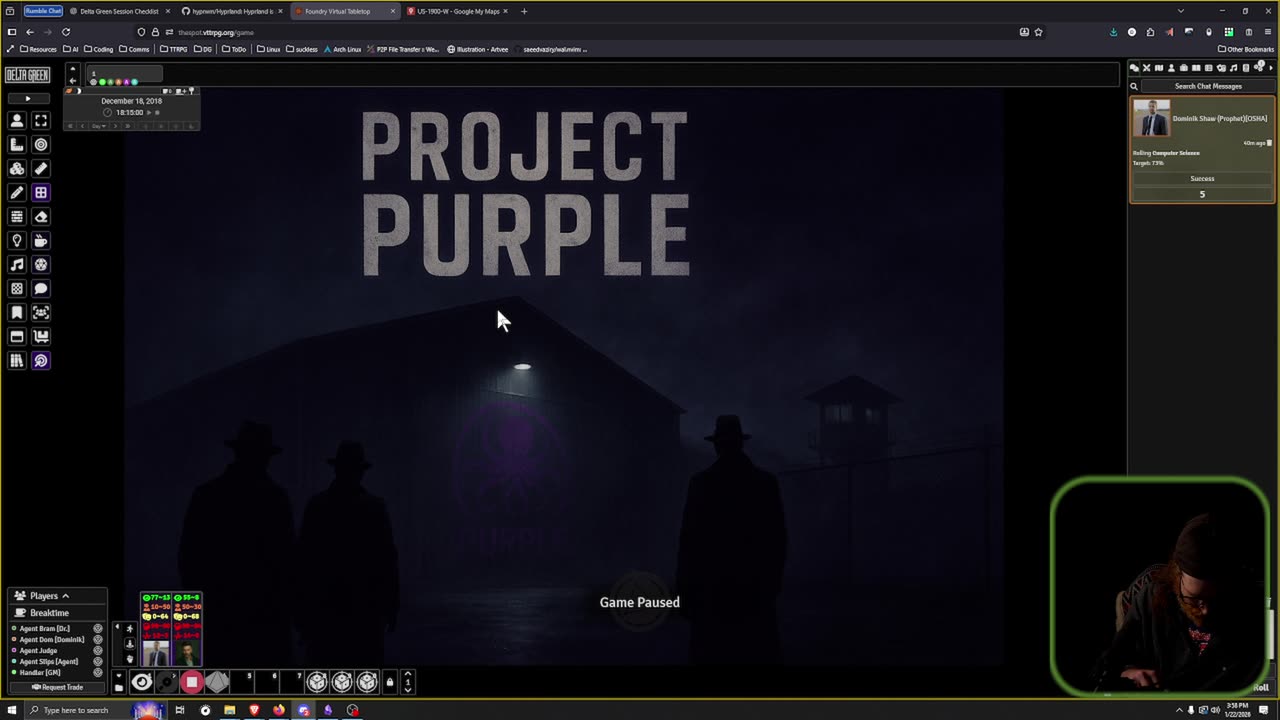This screenshot has width=1280, height=720.
Task: Open the Actors directory tab
Action: 1171,68
